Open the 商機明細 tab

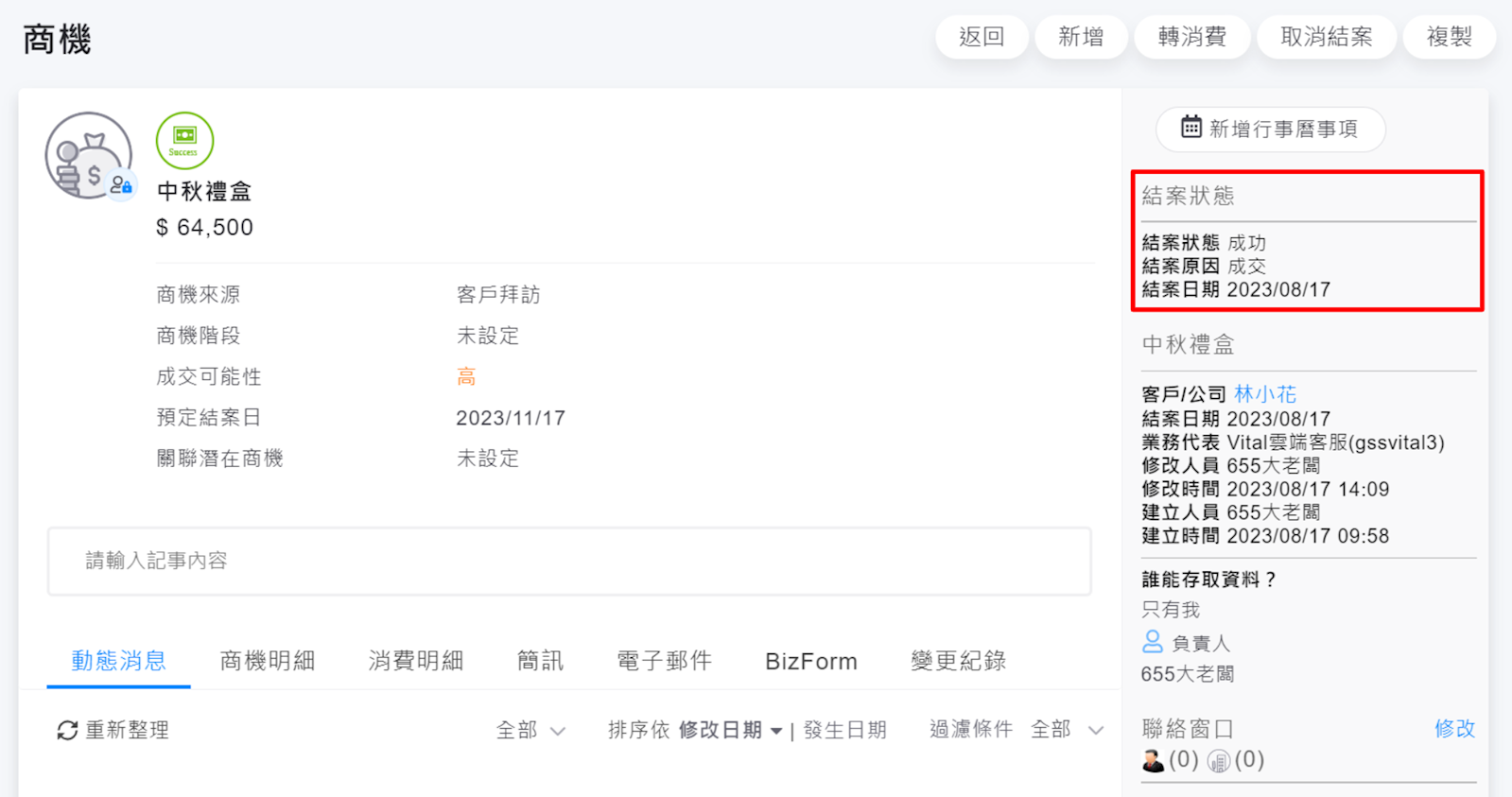pos(268,661)
